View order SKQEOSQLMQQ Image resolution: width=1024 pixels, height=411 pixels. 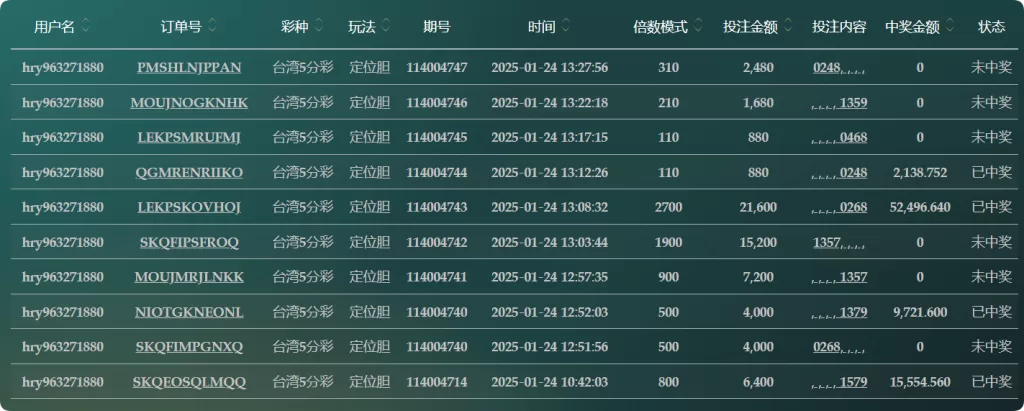coord(189,382)
